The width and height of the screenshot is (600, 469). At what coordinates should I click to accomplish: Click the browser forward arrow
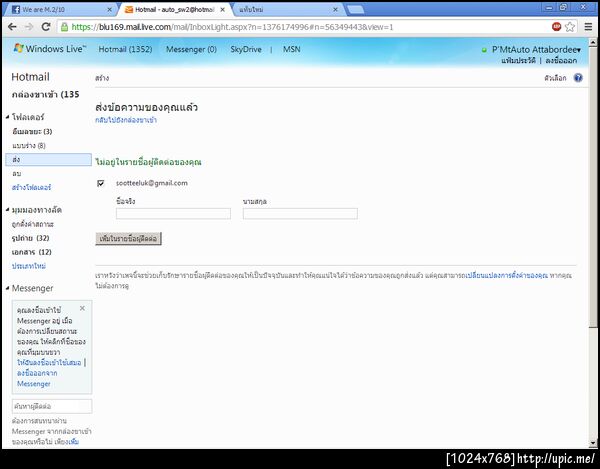pos(29,26)
